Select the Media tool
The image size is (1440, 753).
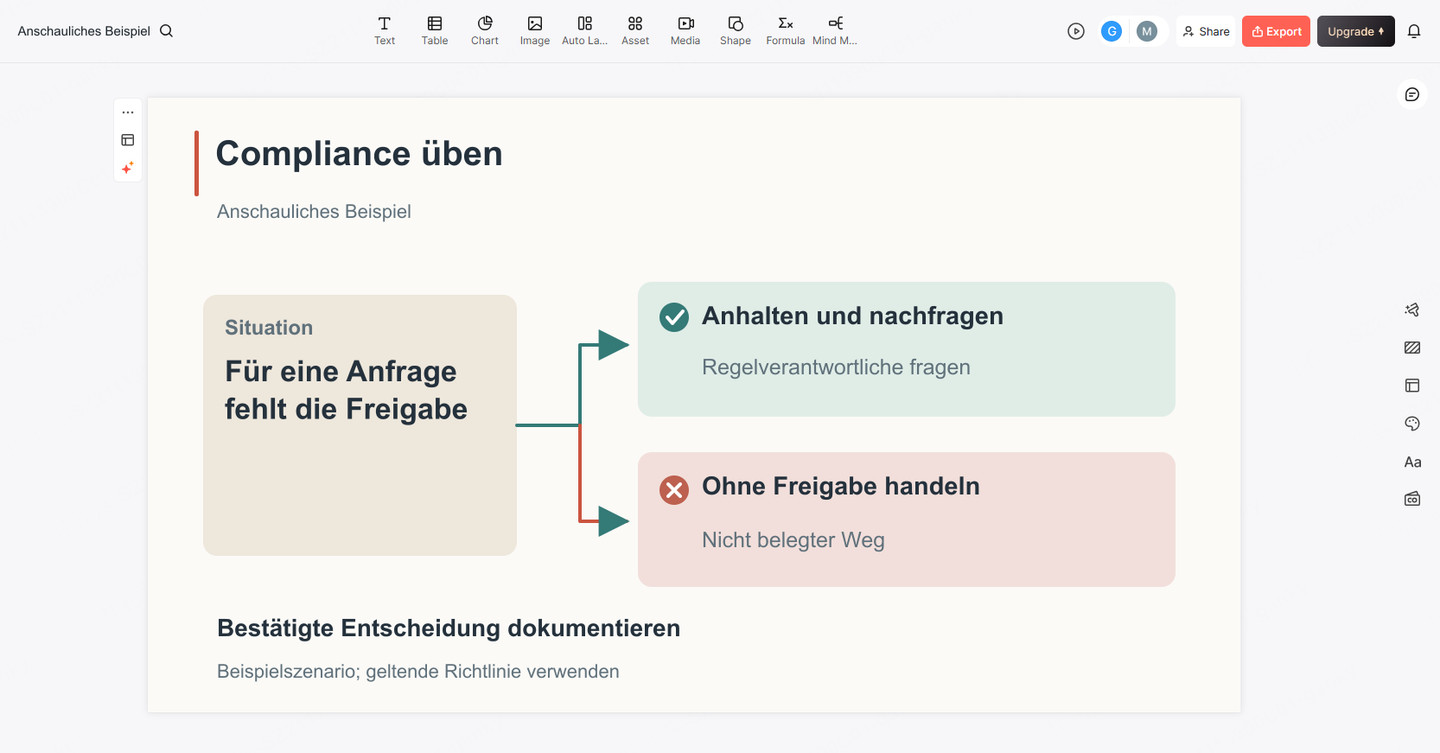(685, 30)
